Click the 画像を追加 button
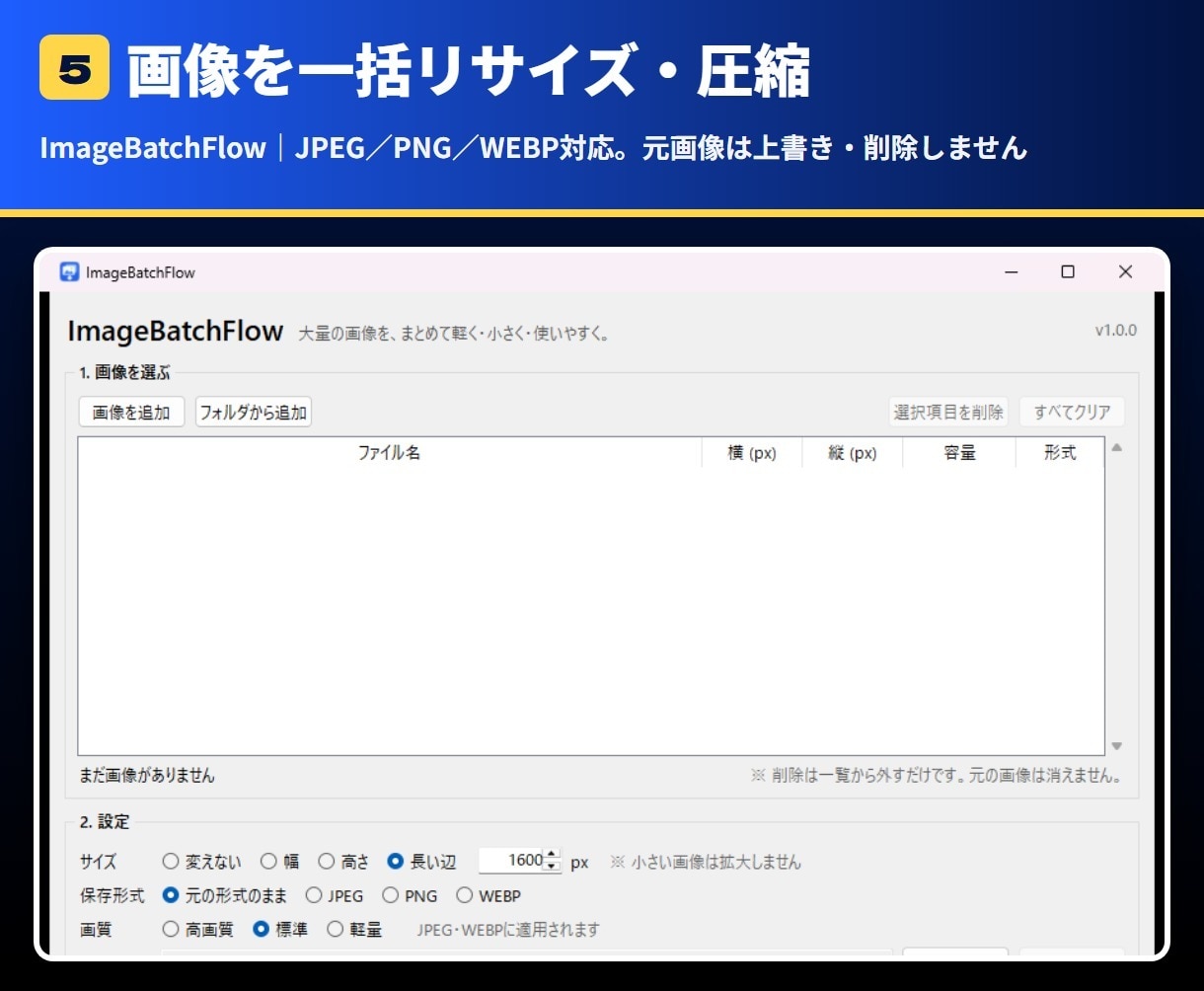Viewport: 1204px width, 991px height. (x=131, y=413)
